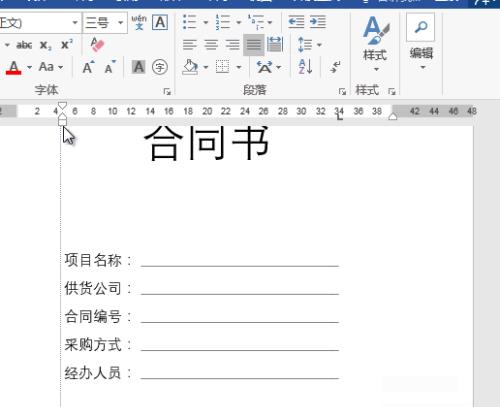
Task: Toggle Character Shading on selected text
Action: [138, 67]
